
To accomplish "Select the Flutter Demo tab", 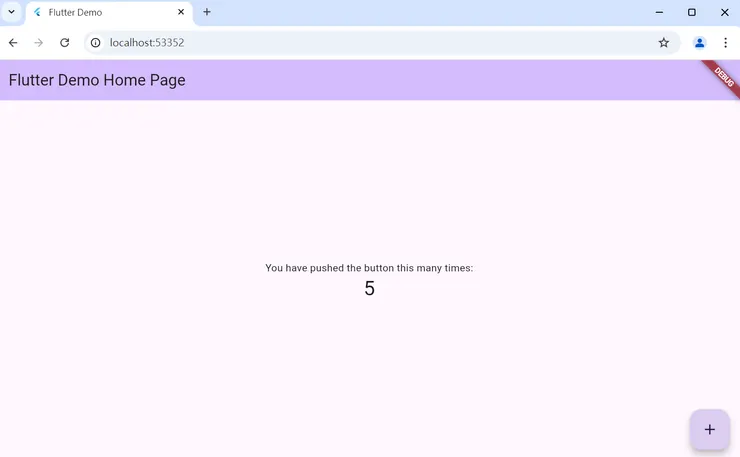I will 109,13.
